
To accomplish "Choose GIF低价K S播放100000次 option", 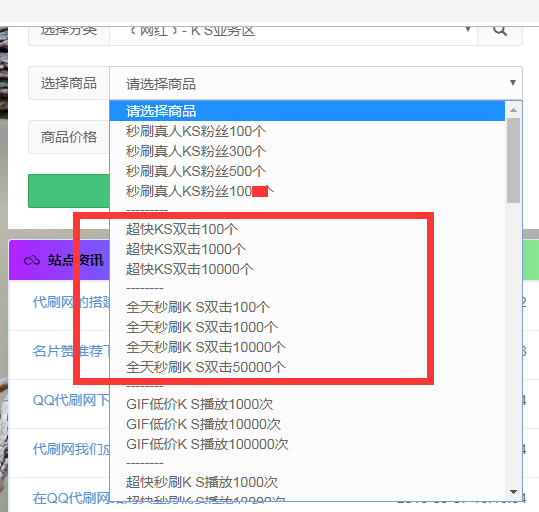I will pyautogui.click(x=307, y=444).
